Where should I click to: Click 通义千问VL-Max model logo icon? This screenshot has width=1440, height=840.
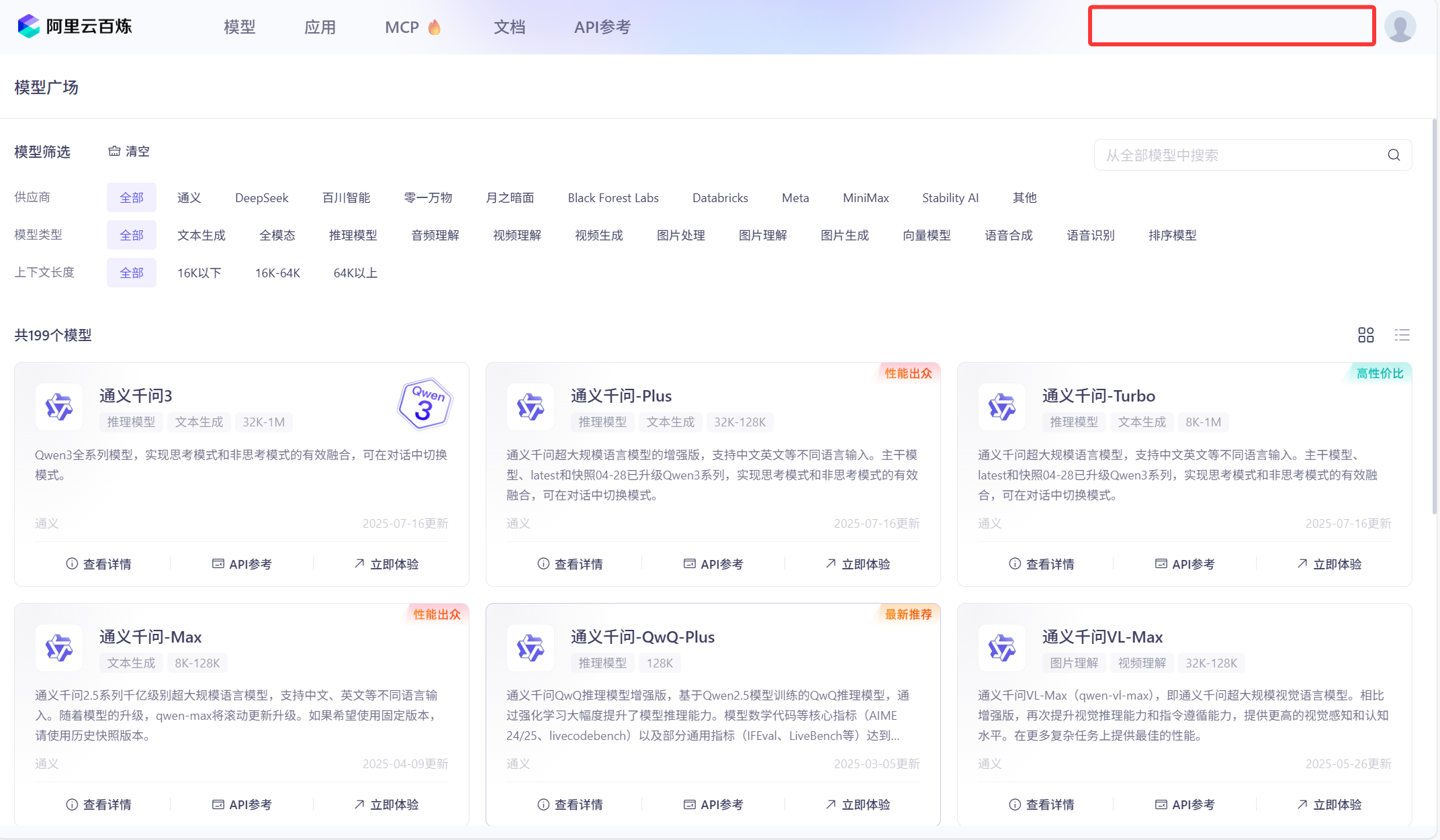(1002, 648)
